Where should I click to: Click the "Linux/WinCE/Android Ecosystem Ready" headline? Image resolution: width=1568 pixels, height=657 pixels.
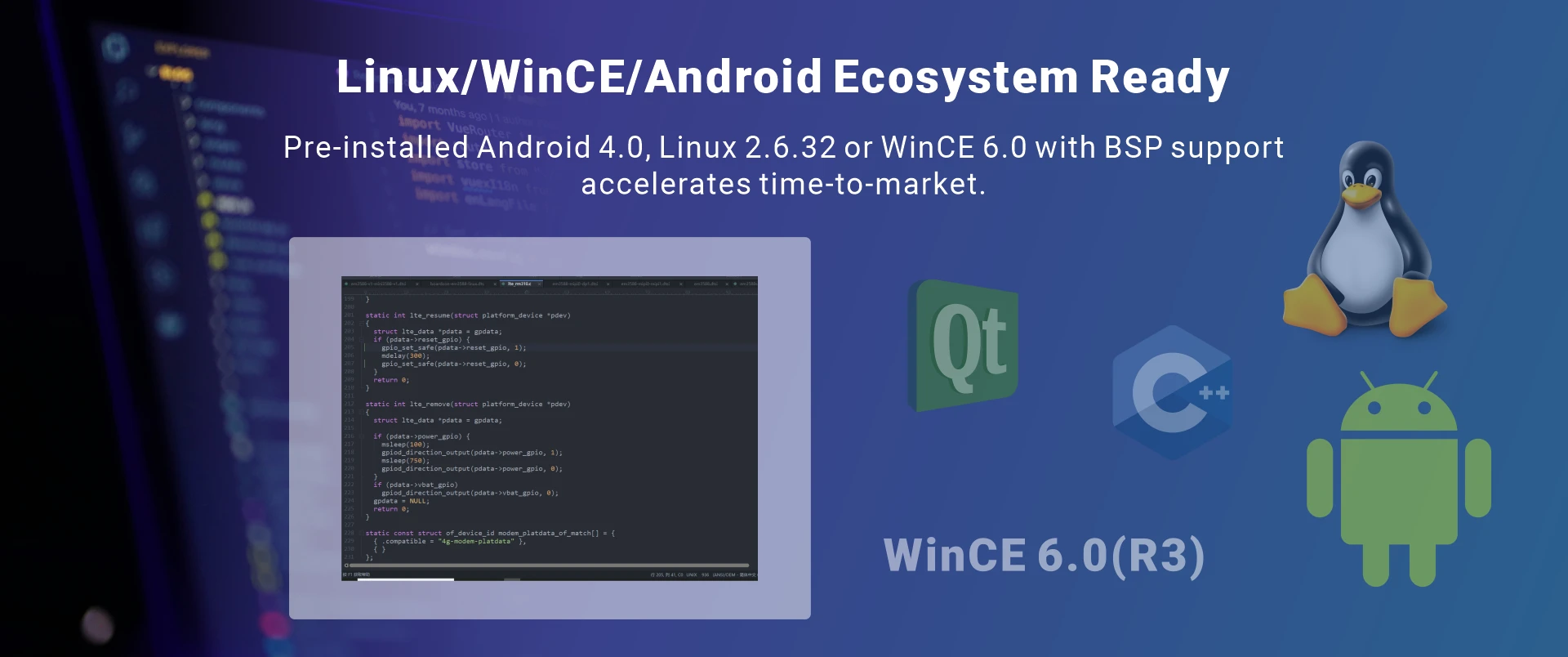click(x=783, y=78)
